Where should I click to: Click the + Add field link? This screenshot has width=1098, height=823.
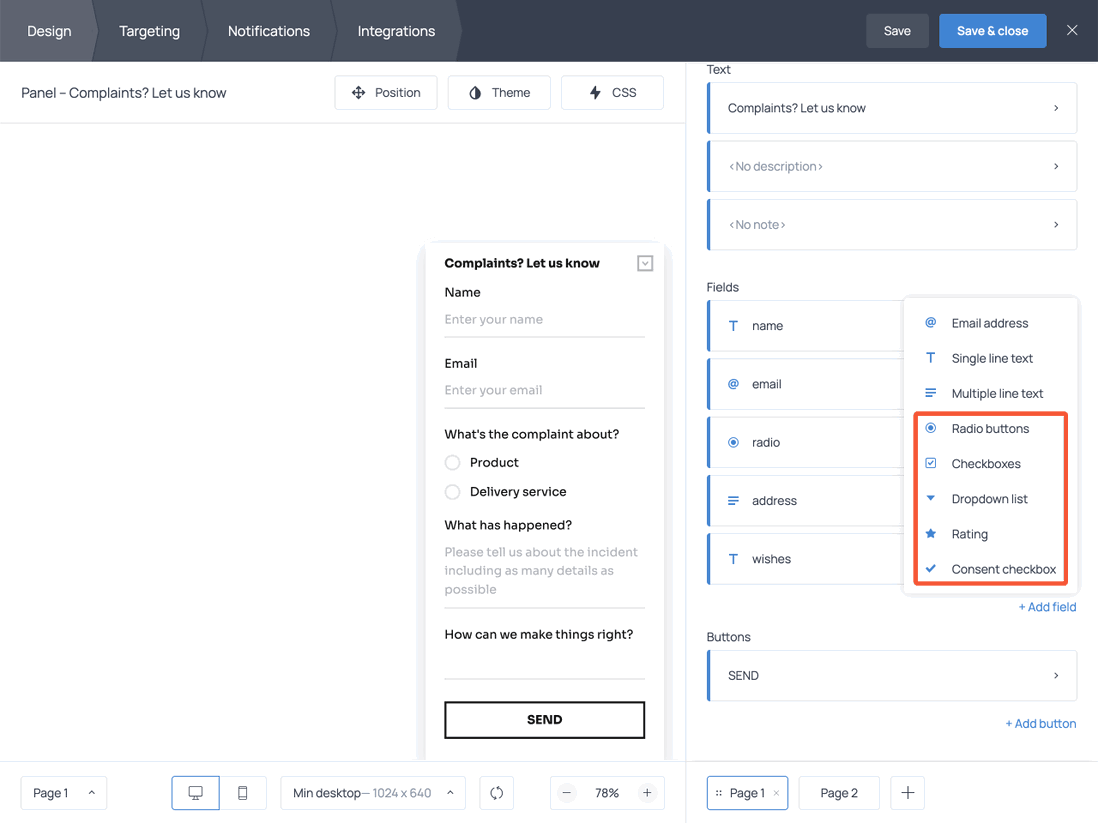point(1047,606)
